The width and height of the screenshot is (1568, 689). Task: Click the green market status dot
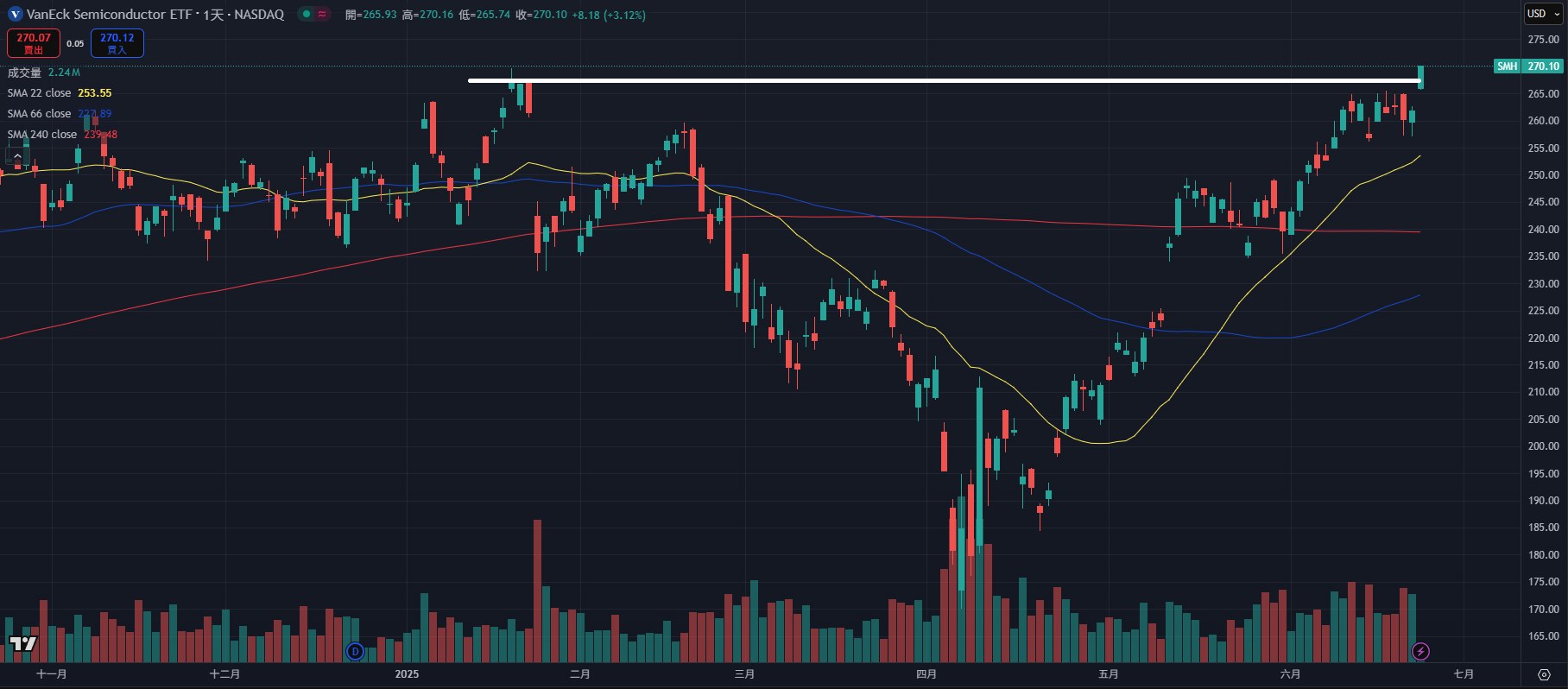tap(306, 15)
